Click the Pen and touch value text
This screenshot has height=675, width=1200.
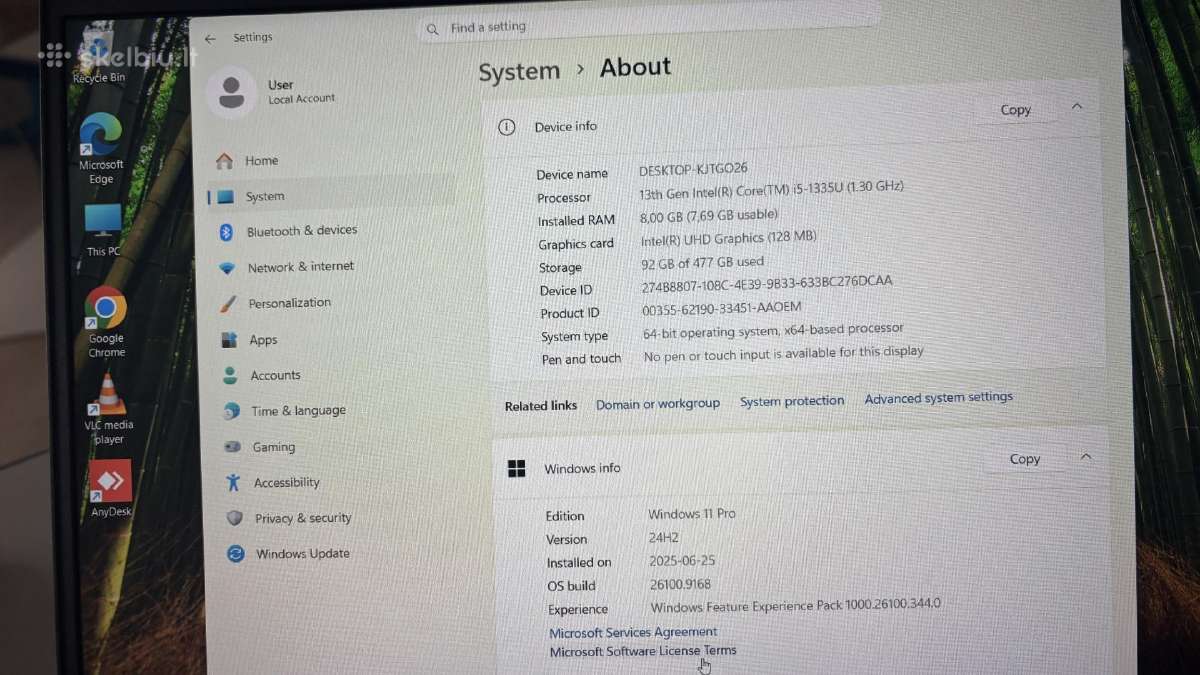click(x=783, y=353)
